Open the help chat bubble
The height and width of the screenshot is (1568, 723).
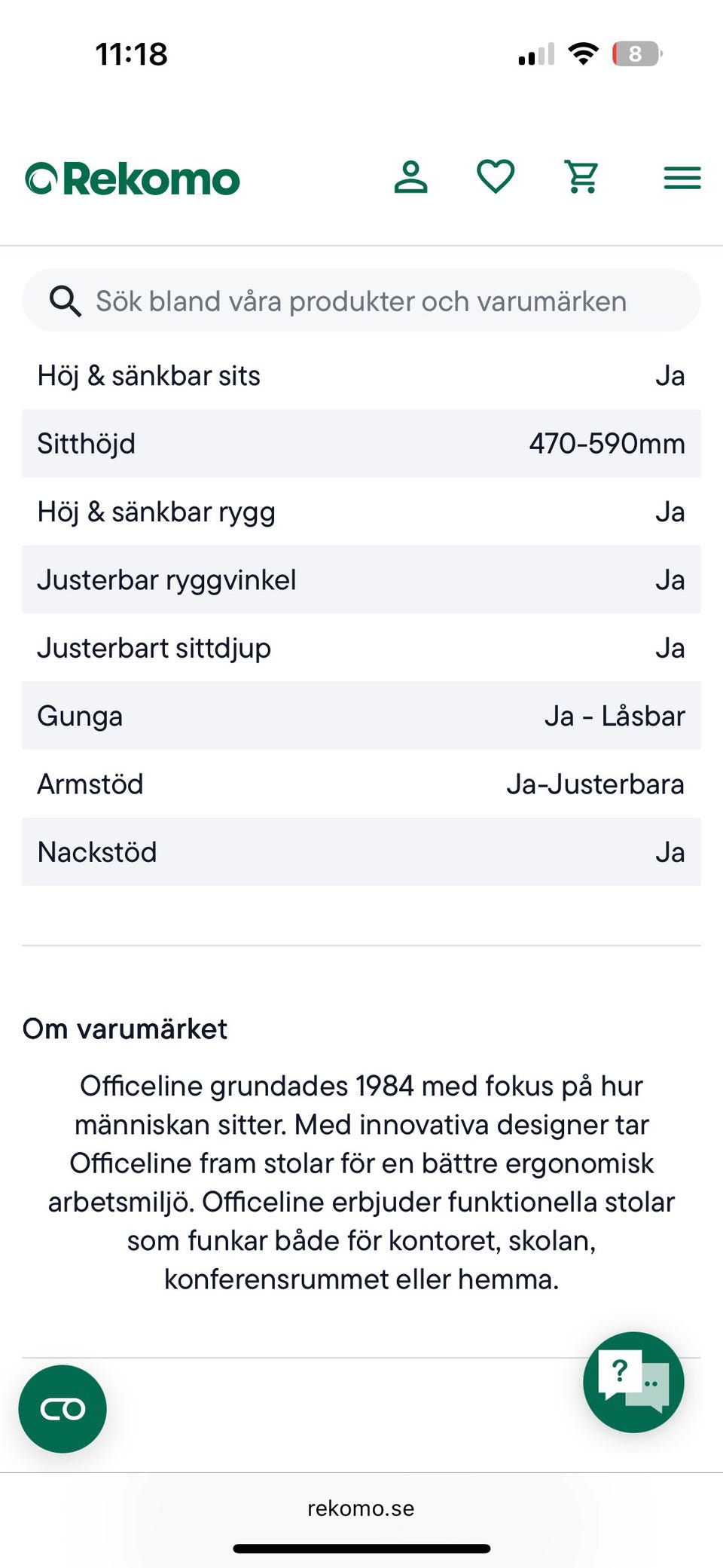pos(633,1382)
